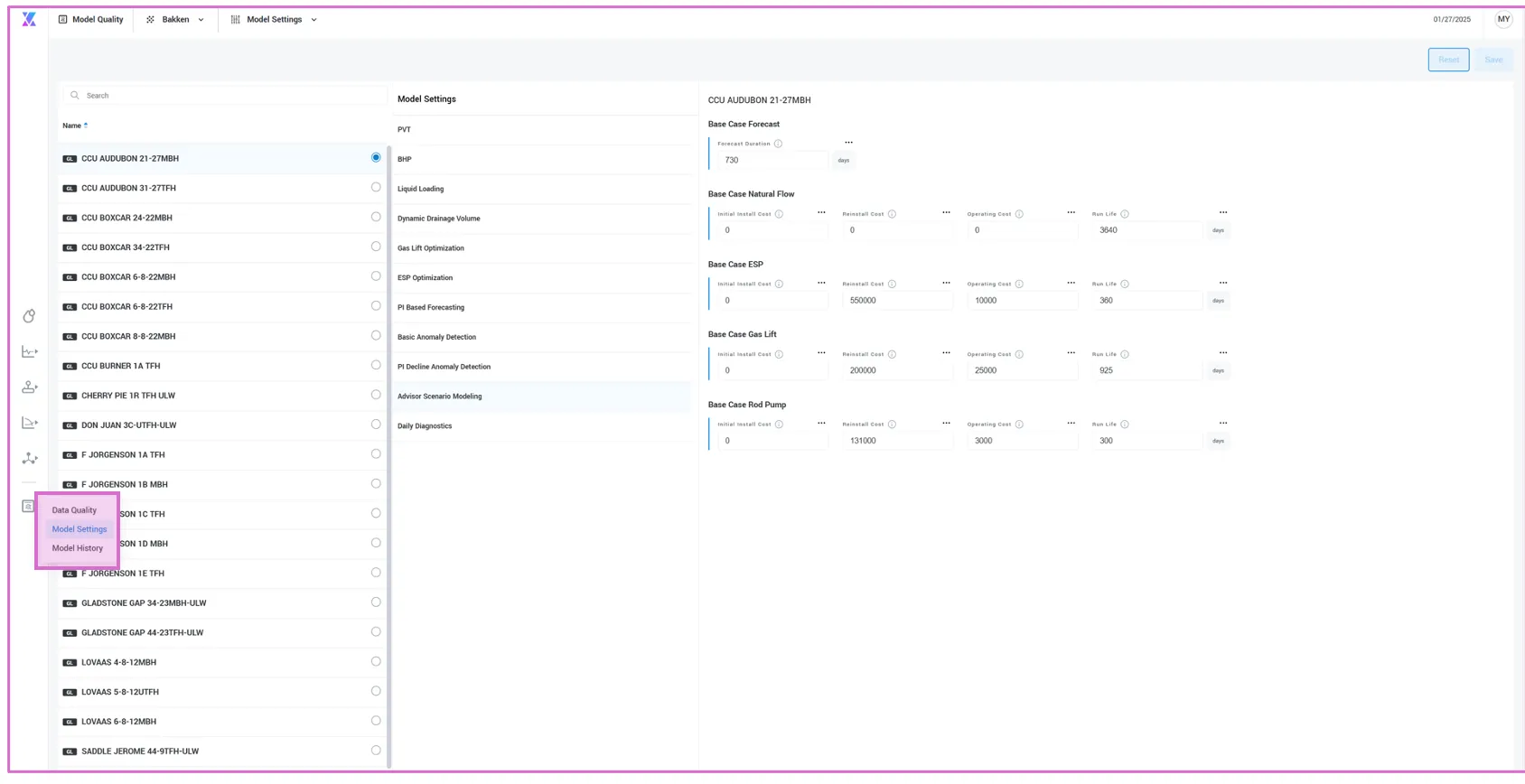Click the Save button
The height and width of the screenshot is (784, 1525).
[1493, 60]
